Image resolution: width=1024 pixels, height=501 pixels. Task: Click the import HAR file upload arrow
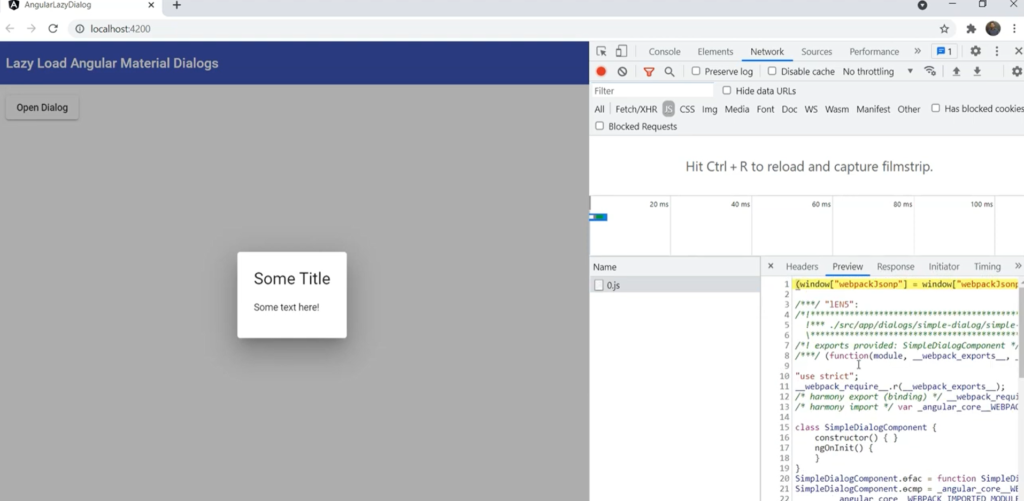[x=956, y=72]
